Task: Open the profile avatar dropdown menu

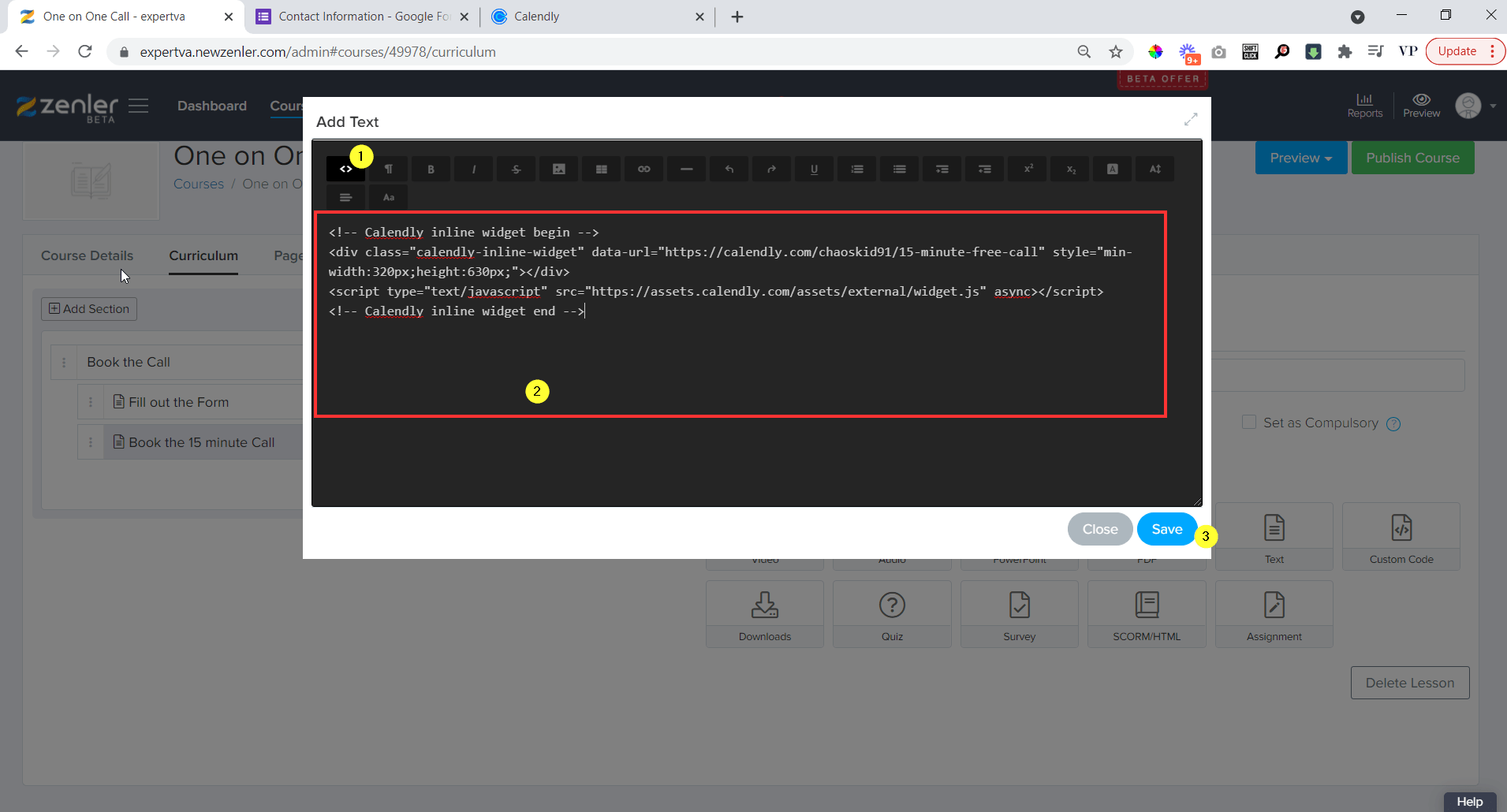Action: (1468, 106)
